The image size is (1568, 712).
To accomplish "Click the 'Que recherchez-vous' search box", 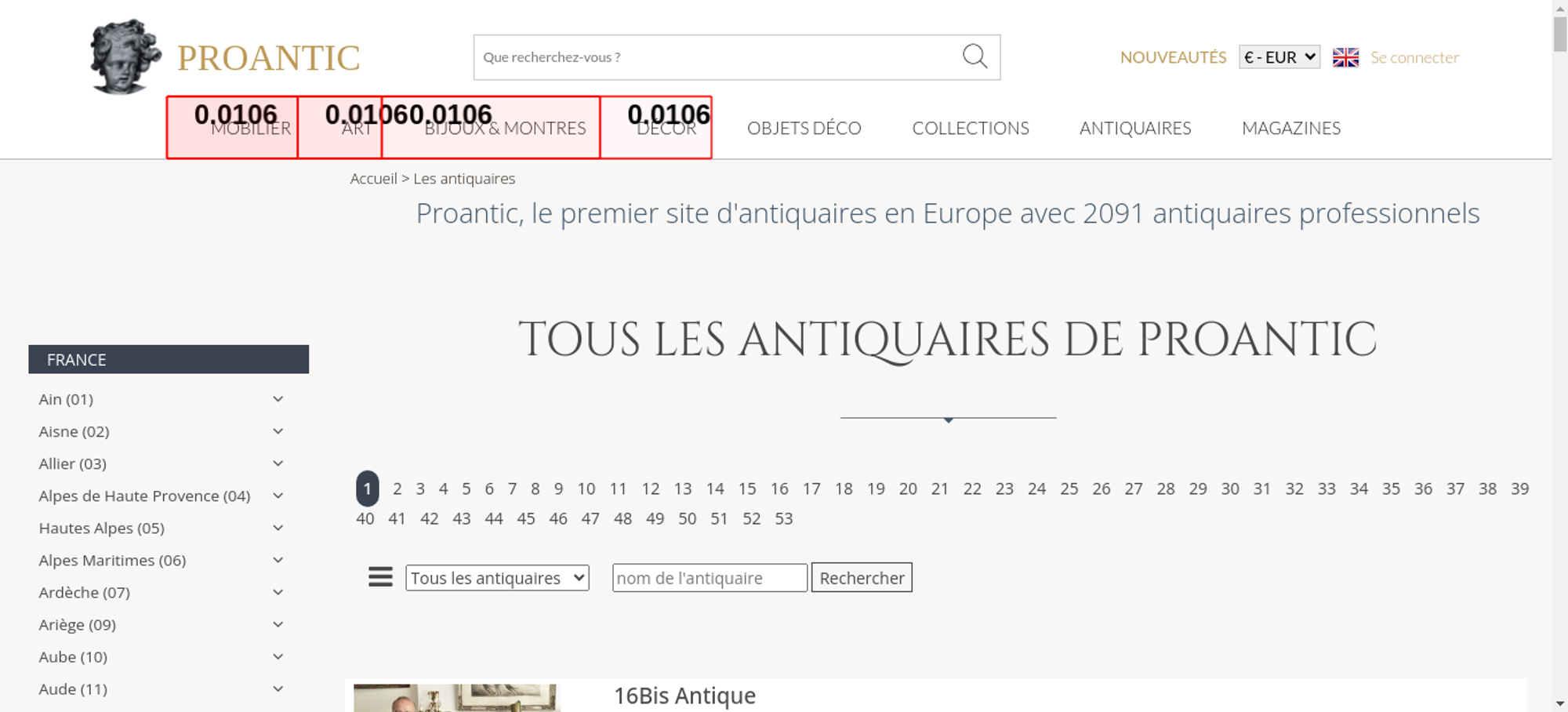I will pyautogui.click(x=713, y=57).
